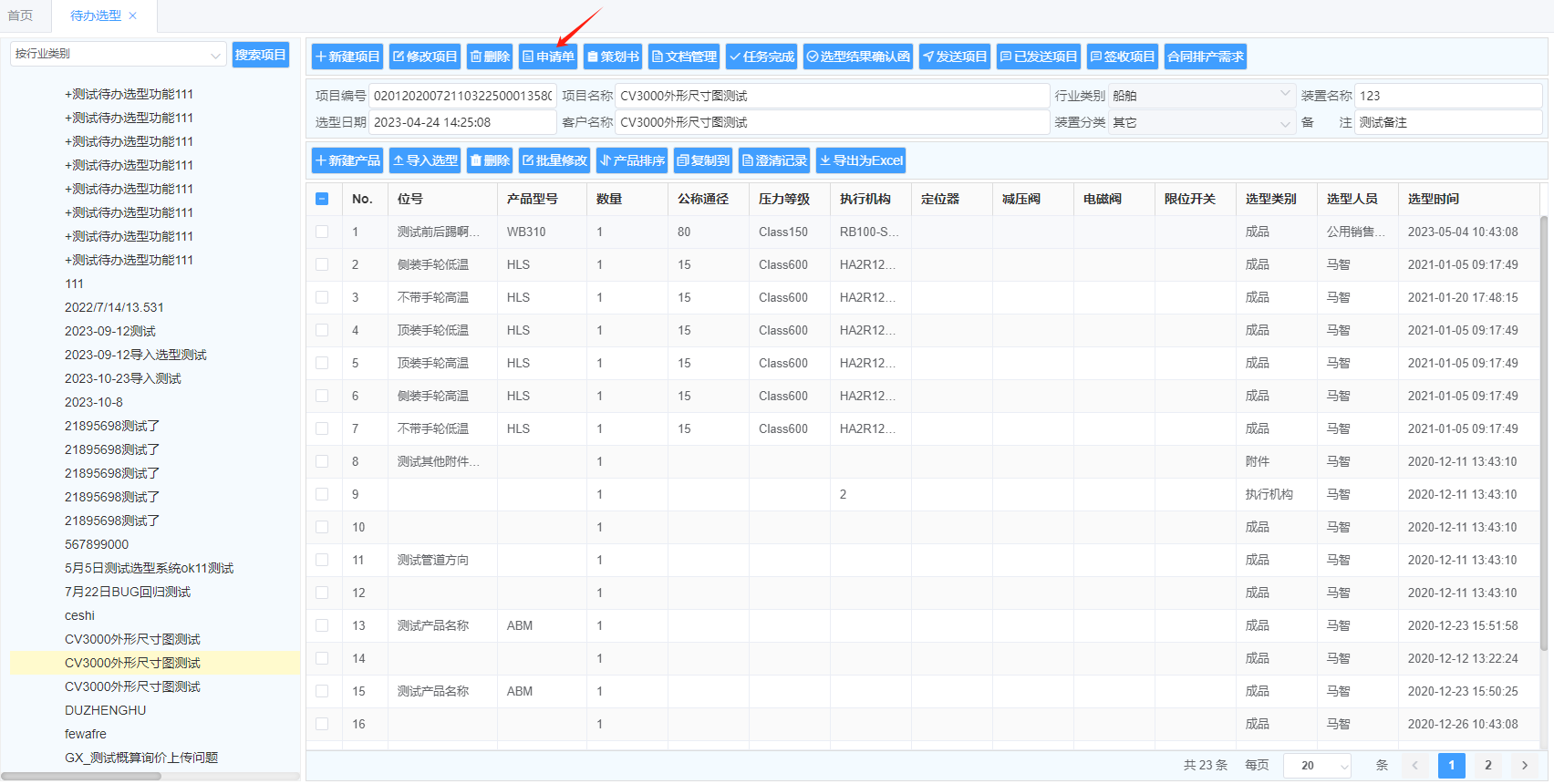This screenshot has width=1554, height=784.
Task: Mark project with 任务完成 button
Action: tap(761, 57)
